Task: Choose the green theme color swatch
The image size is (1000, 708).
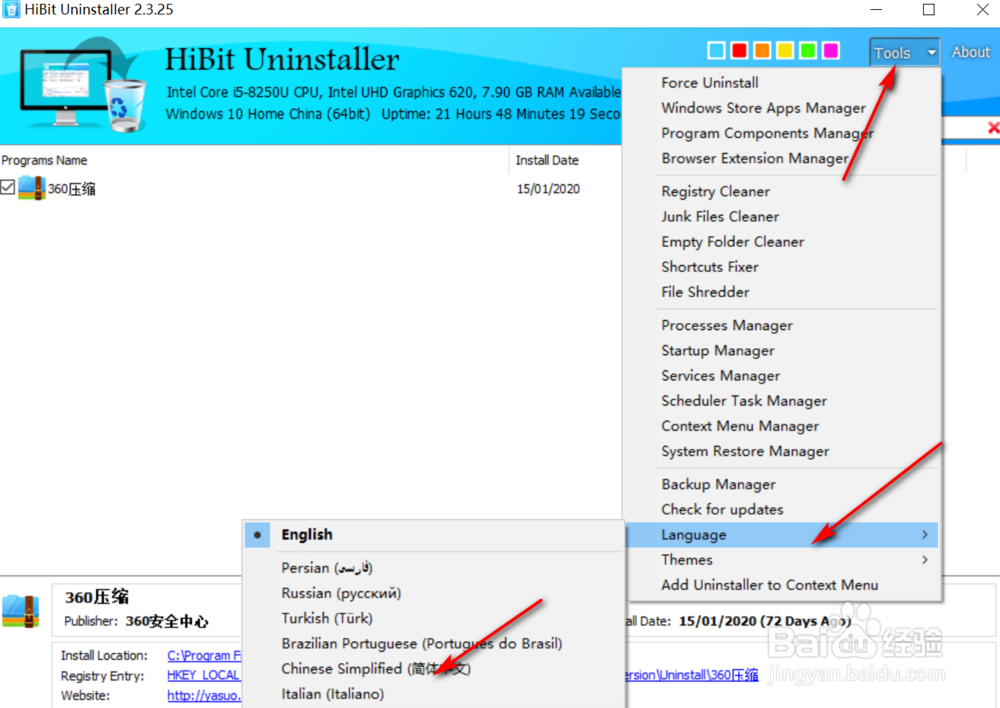Action: (x=808, y=50)
